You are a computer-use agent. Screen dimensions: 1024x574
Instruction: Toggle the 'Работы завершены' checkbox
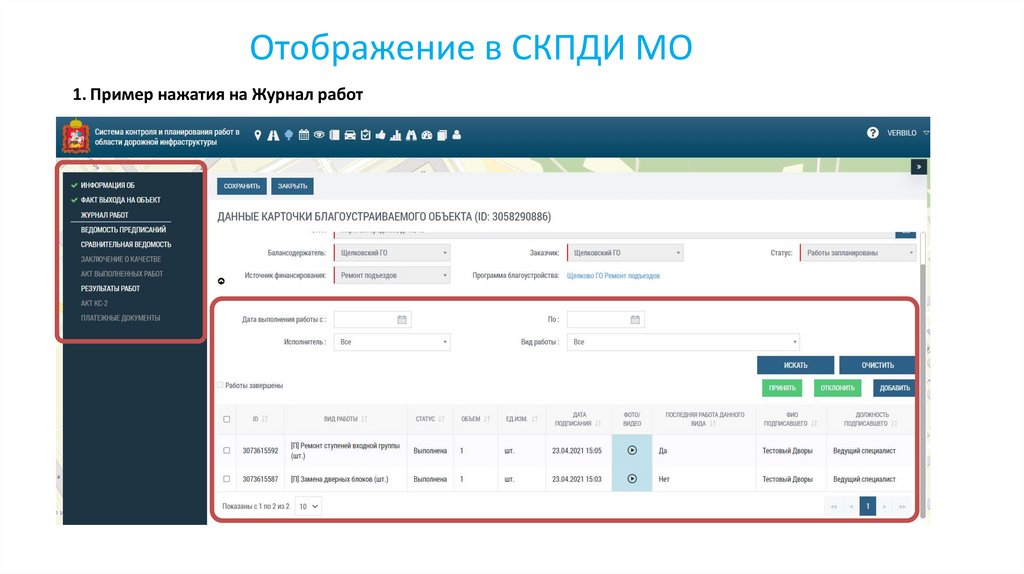[x=220, y=385]
